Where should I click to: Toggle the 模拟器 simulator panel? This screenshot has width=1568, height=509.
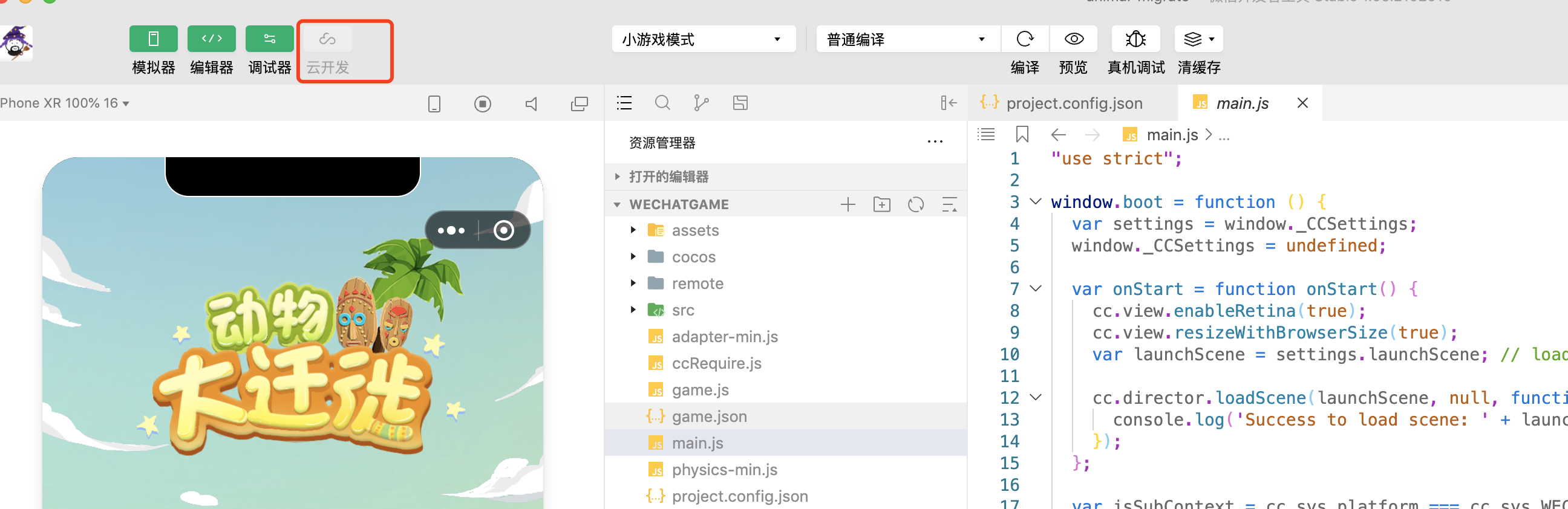[154, 39]
